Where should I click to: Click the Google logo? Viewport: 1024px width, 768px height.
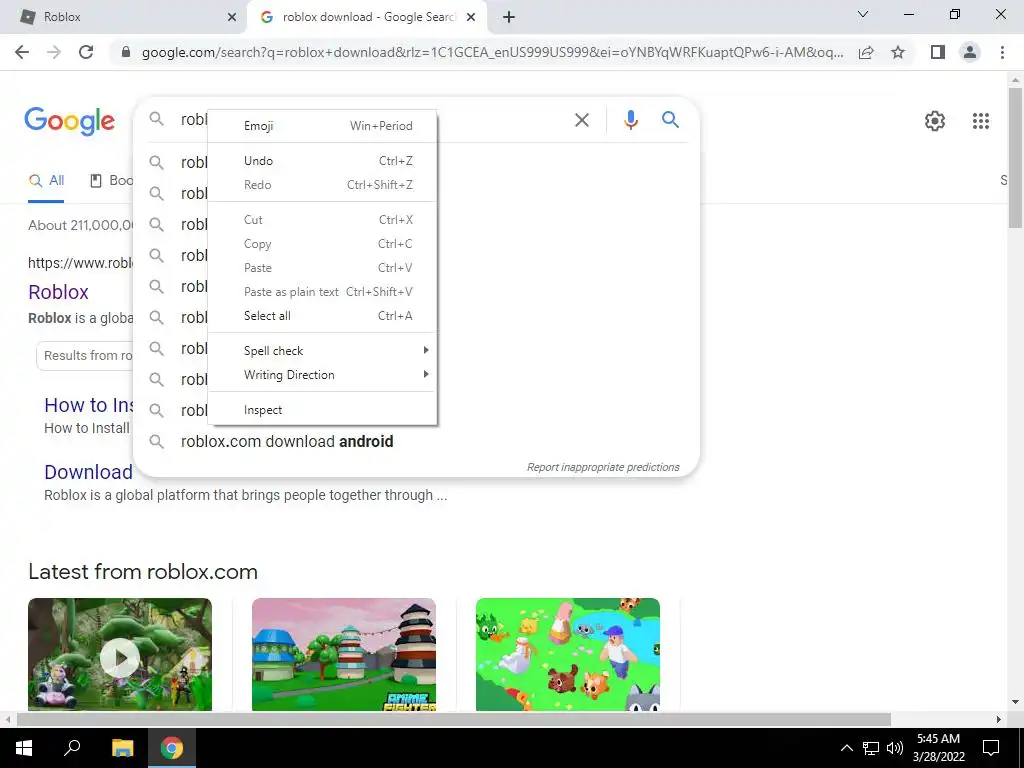[70, 121]
